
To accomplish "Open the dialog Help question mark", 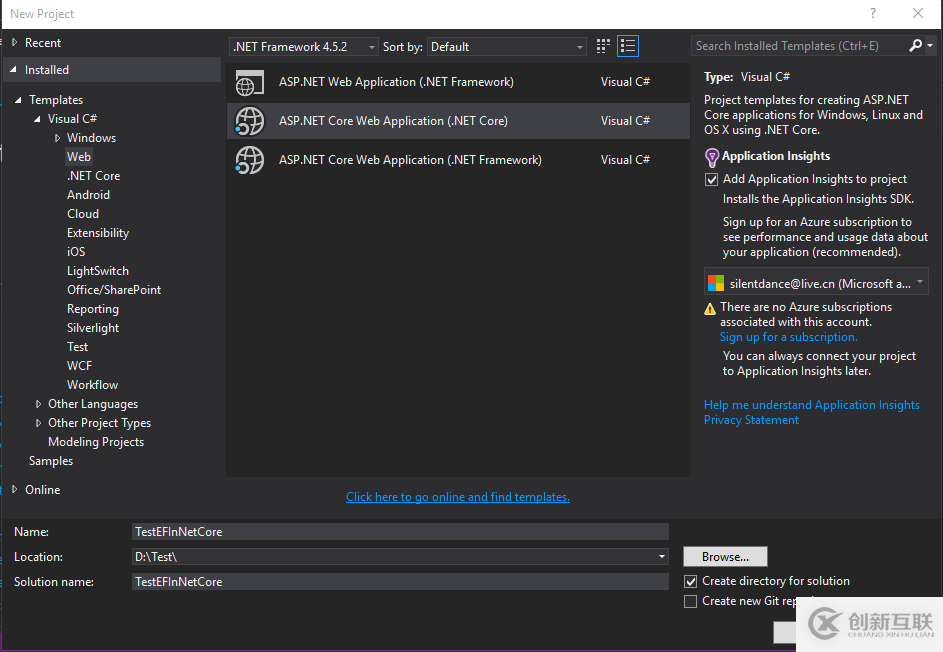I will pyautogui.click(x=872, y=14).
